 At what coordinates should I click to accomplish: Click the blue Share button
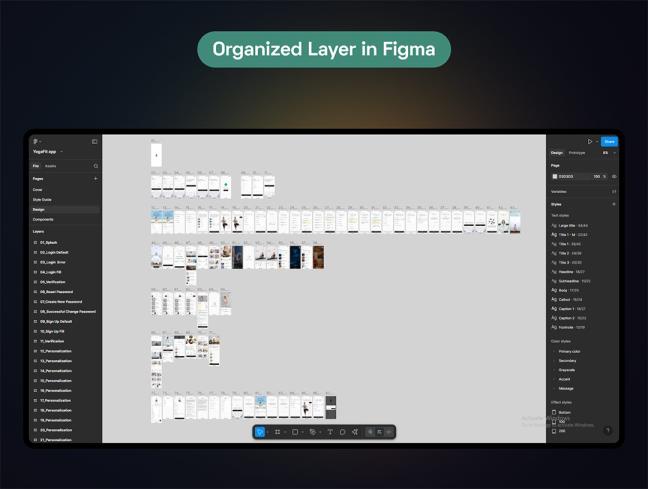point(609,142)
